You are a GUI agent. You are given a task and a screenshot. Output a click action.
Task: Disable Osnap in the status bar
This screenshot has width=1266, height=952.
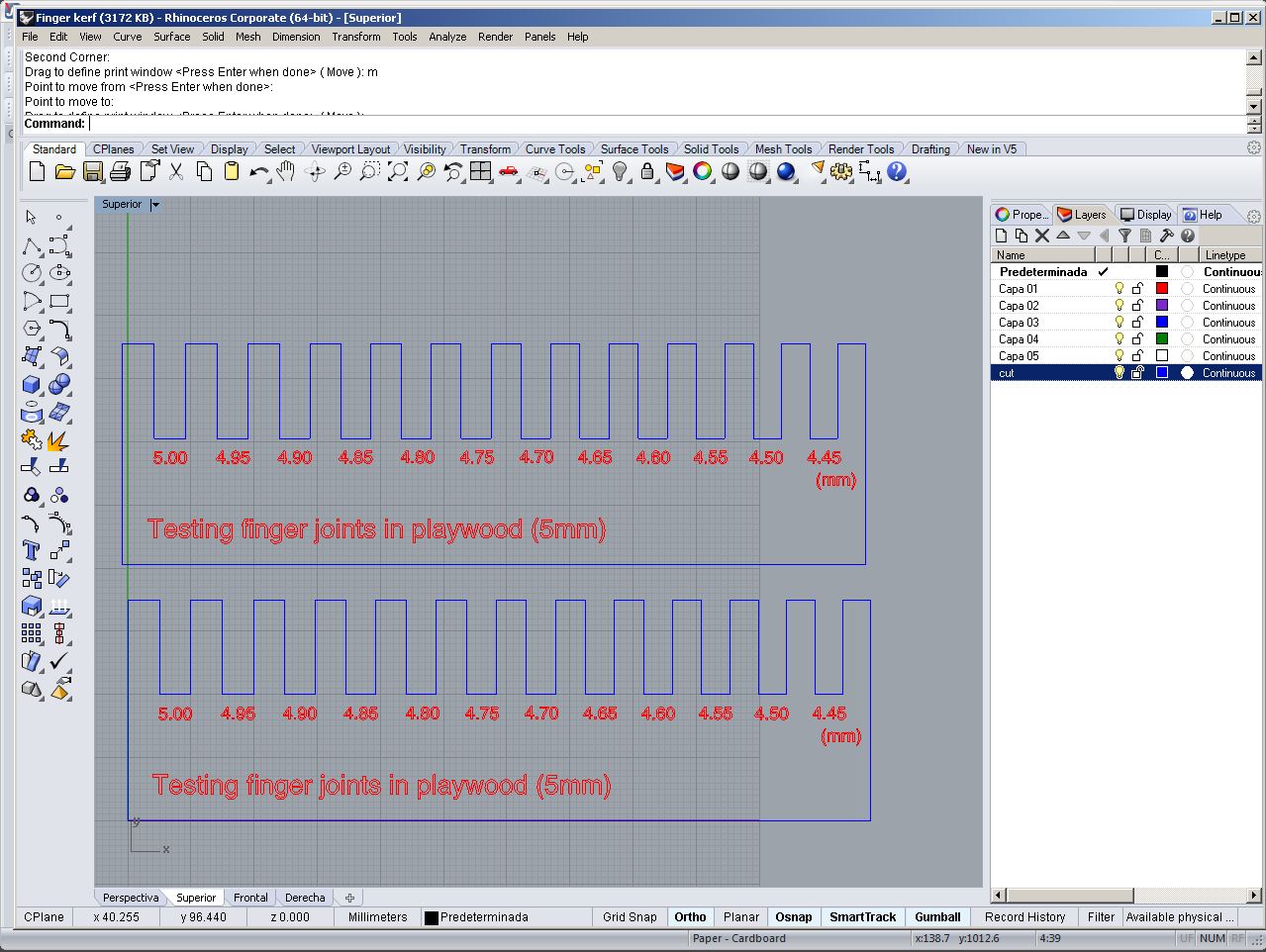coord(793,917)
